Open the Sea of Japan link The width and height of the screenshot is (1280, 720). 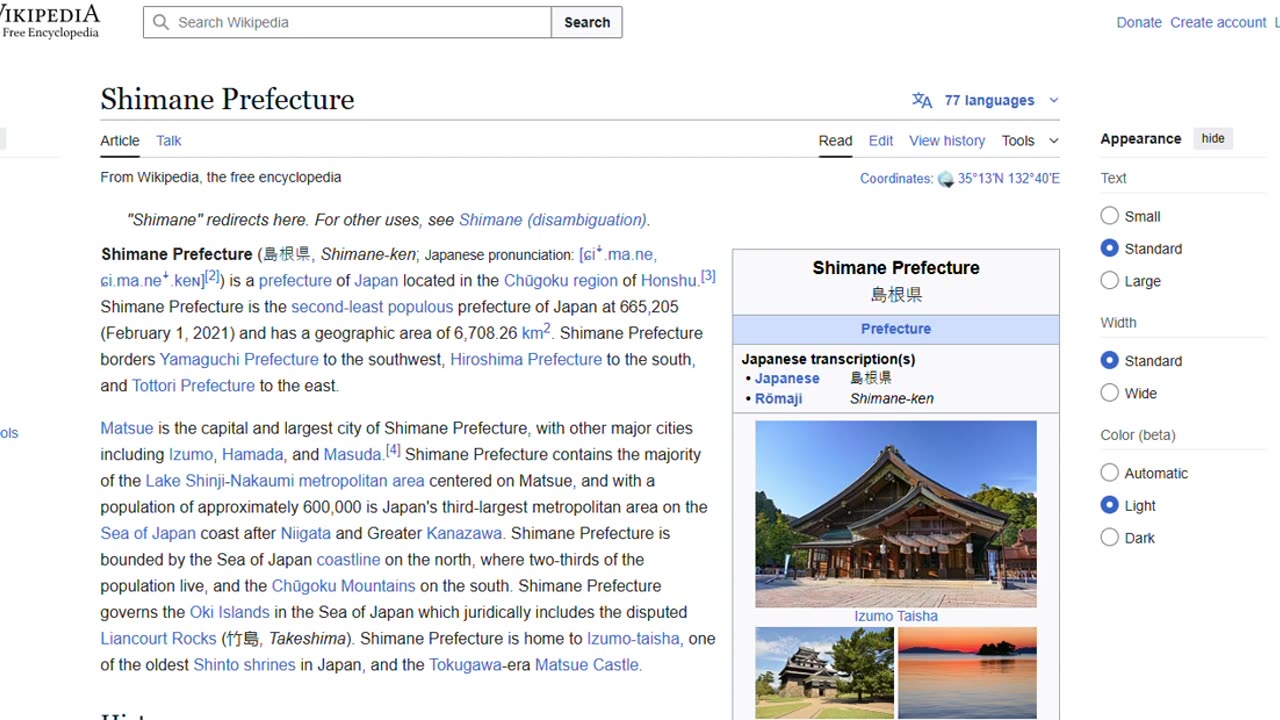(x=148, y=533)
